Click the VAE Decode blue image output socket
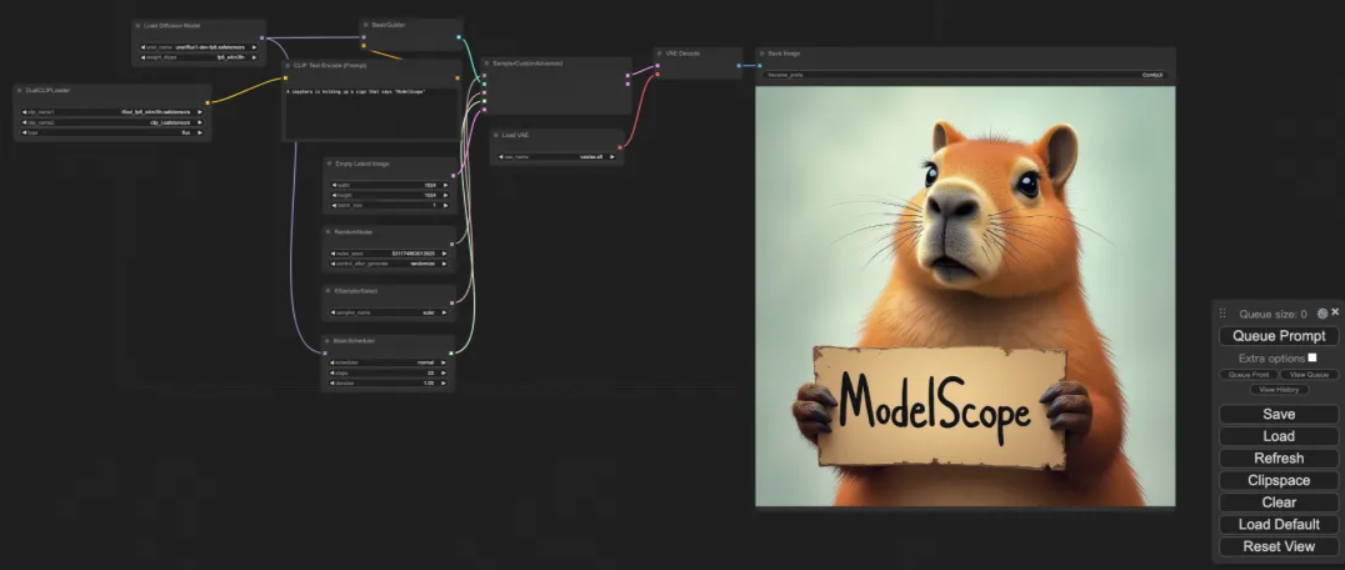Image resolution: width=1345 pixels, height=570 pixels. [x=739, y=66]
